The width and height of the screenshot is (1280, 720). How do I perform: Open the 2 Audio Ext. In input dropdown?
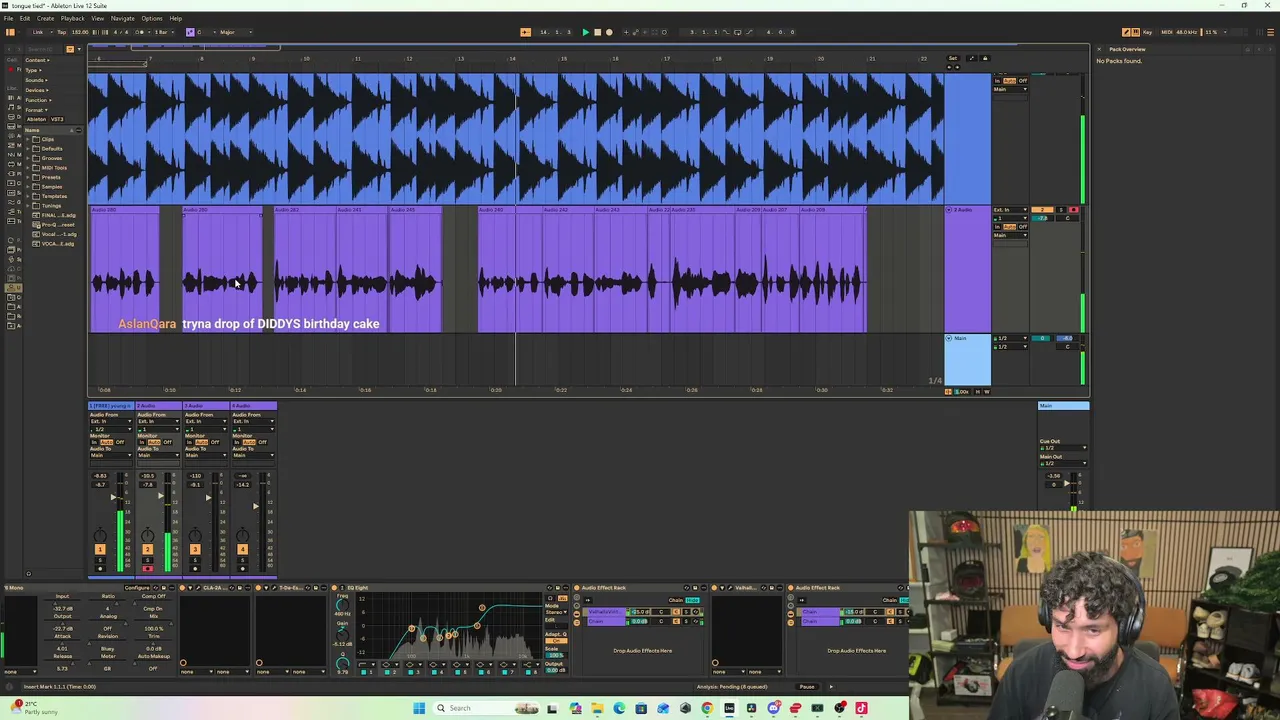1010,210
